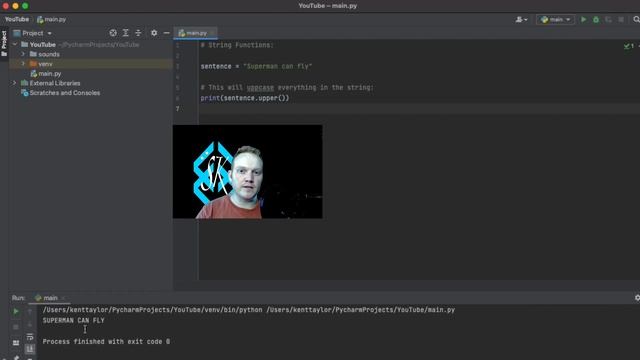Click the Stop square in Run panel
Screen dimensions: 640x360
click(16, 327)
